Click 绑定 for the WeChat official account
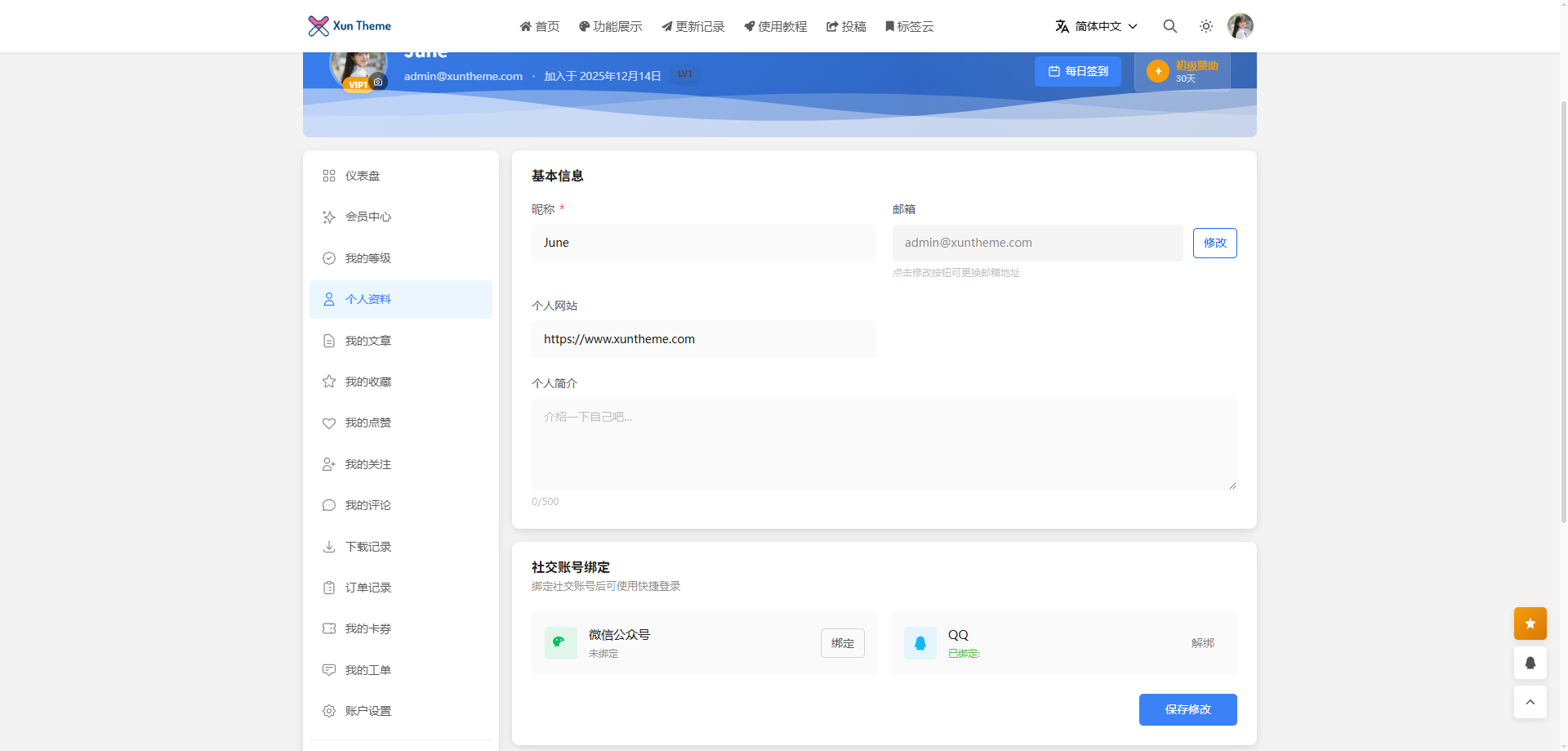 (x=842, y=643)
